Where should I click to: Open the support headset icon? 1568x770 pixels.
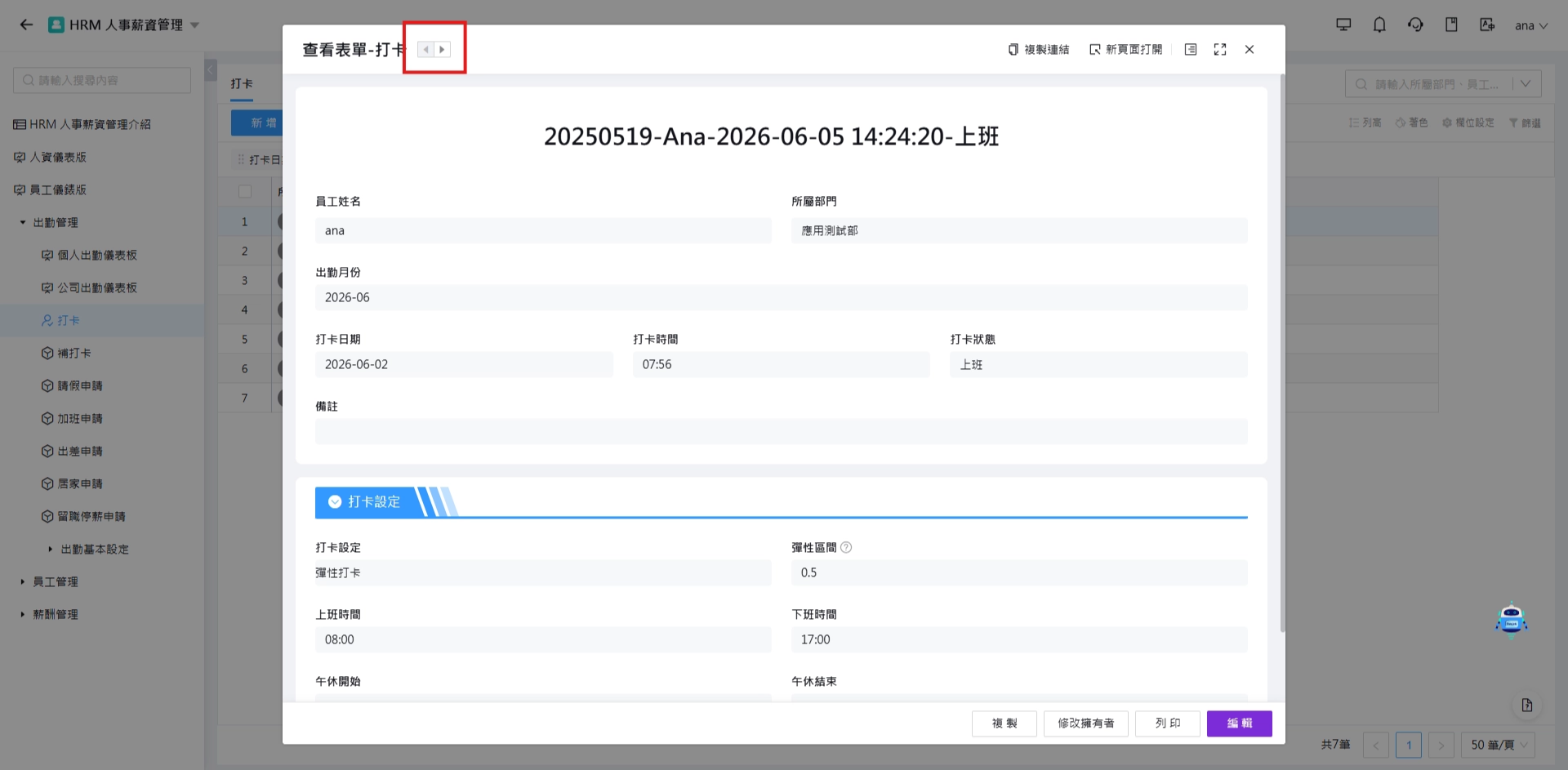coord(1415,24)
